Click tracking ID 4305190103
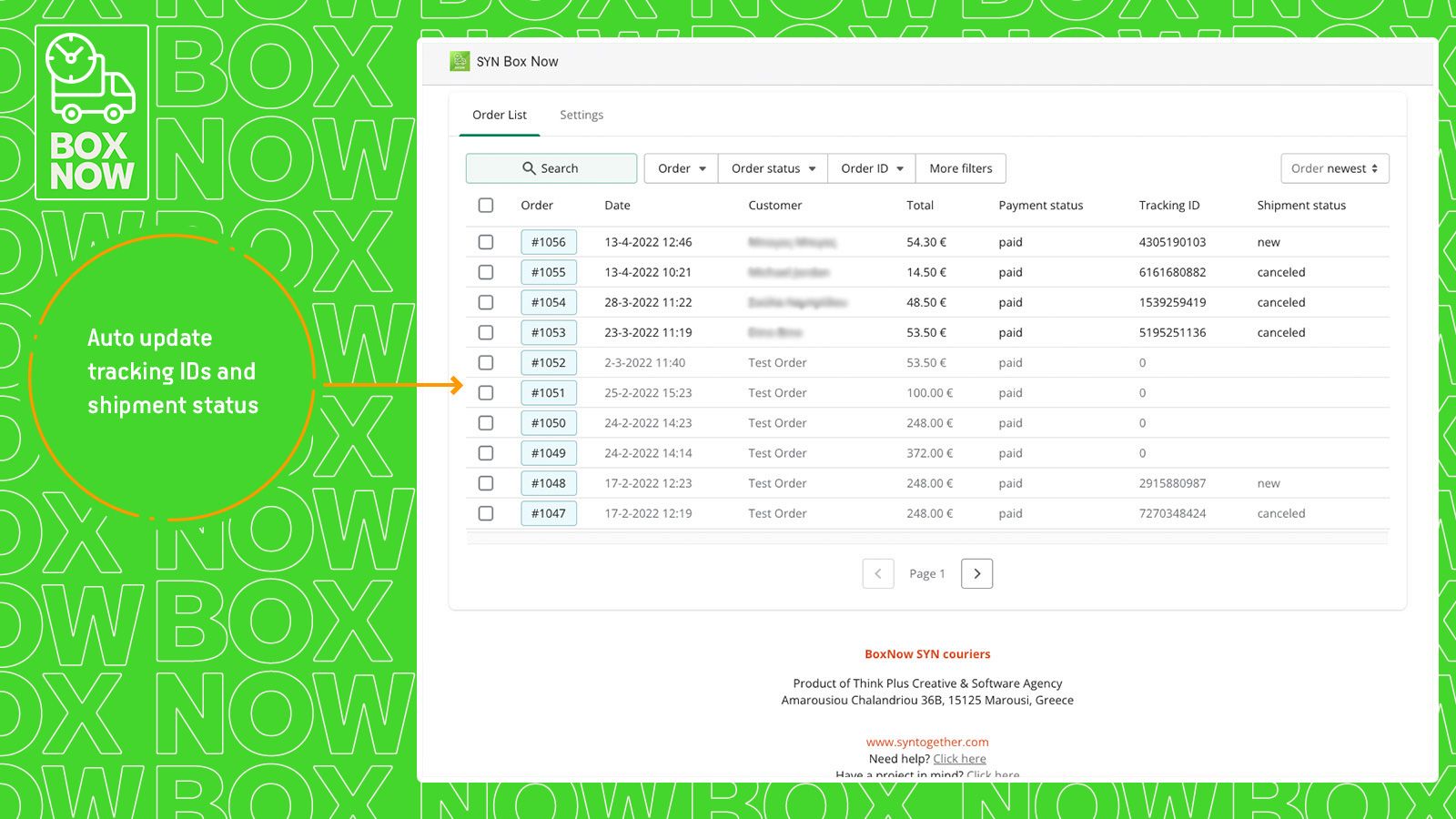 [1172, 242]
